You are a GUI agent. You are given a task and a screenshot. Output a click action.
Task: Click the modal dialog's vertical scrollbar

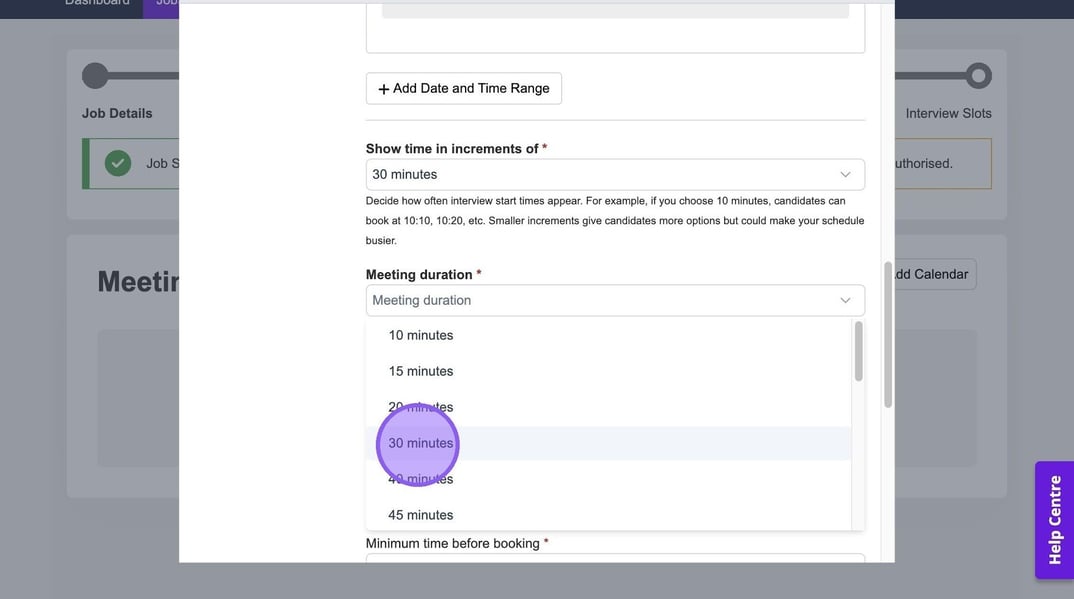coord(887,335)
